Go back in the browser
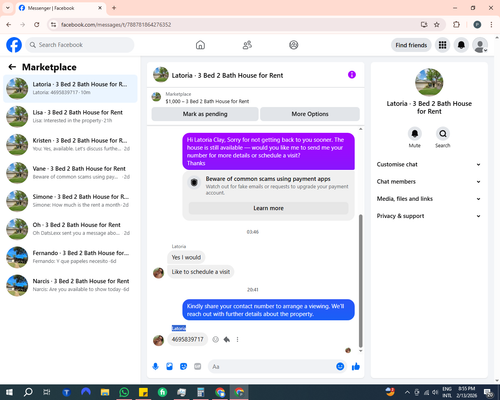This screenshot has height=400, width=500. pyautogui.click(x=9, y=25)
